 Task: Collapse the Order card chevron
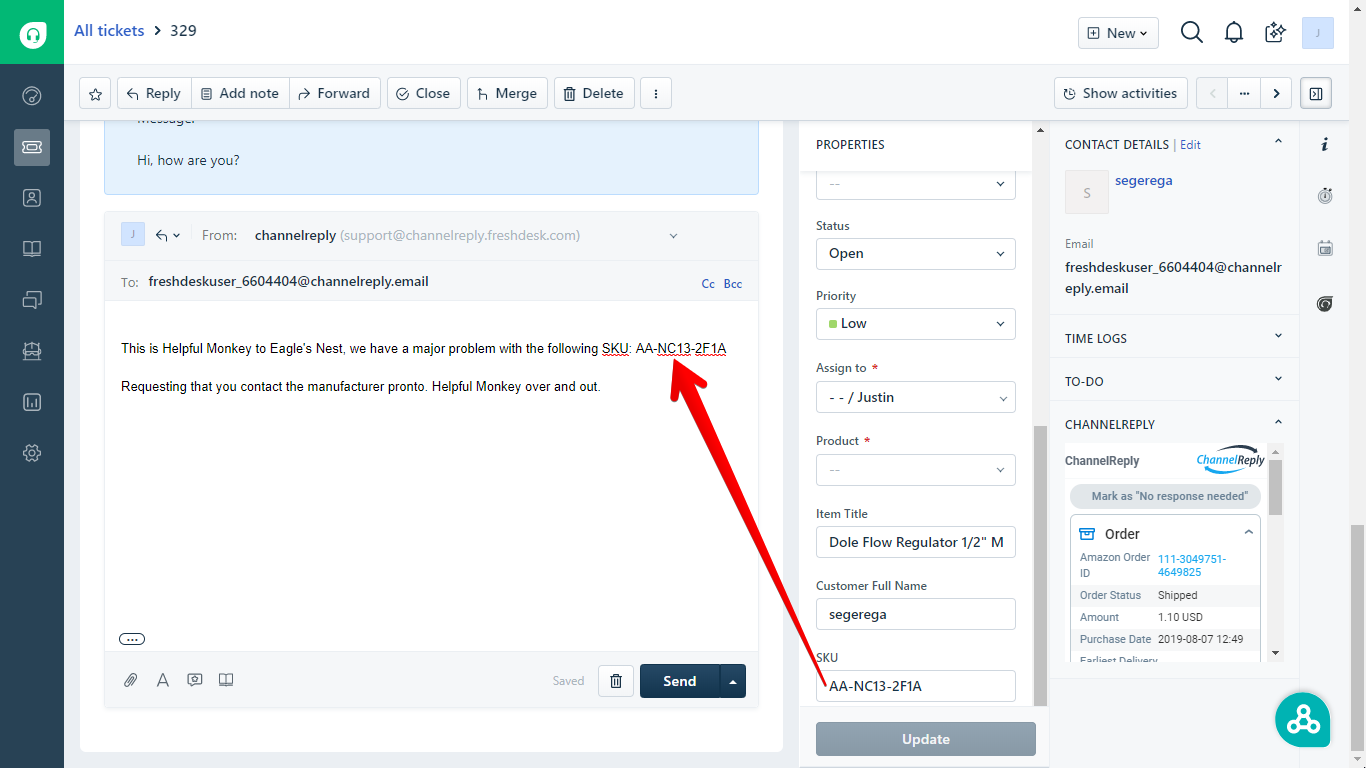point(1248,533)
